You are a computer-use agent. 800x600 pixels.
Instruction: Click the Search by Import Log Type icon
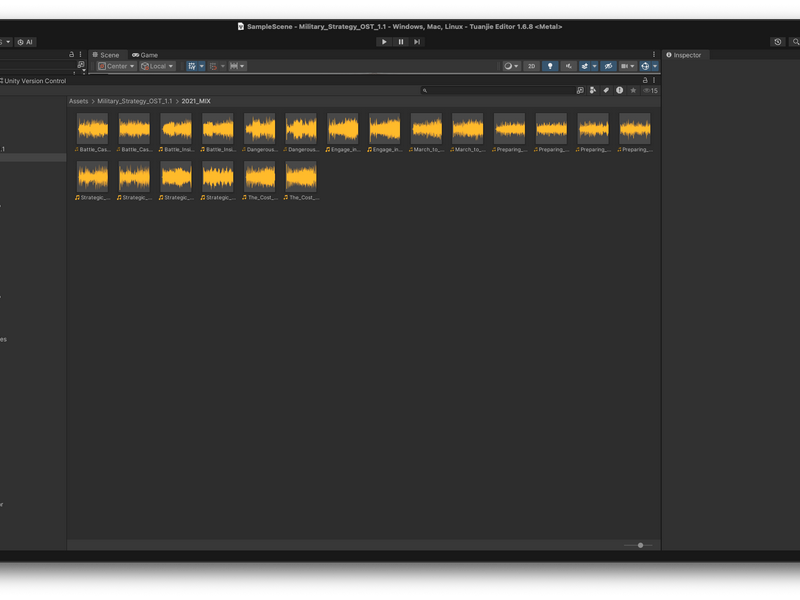[619, 90]
